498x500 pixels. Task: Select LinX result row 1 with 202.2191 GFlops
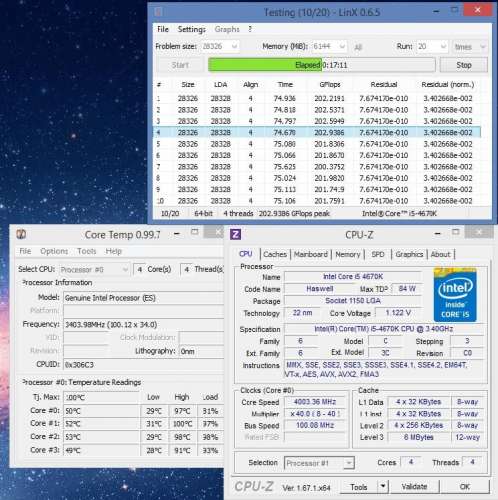coord(317,98)
